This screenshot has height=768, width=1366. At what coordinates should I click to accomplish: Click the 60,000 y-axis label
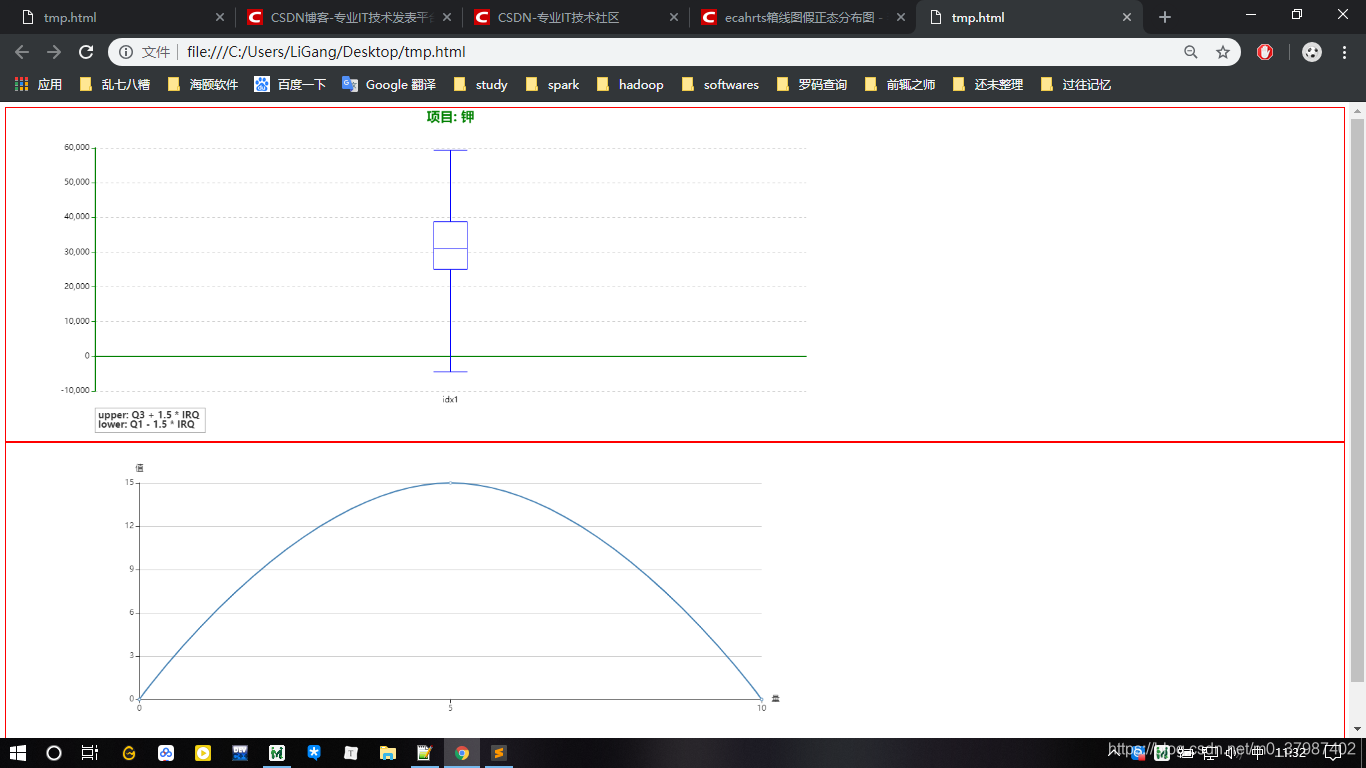(75, 147)
